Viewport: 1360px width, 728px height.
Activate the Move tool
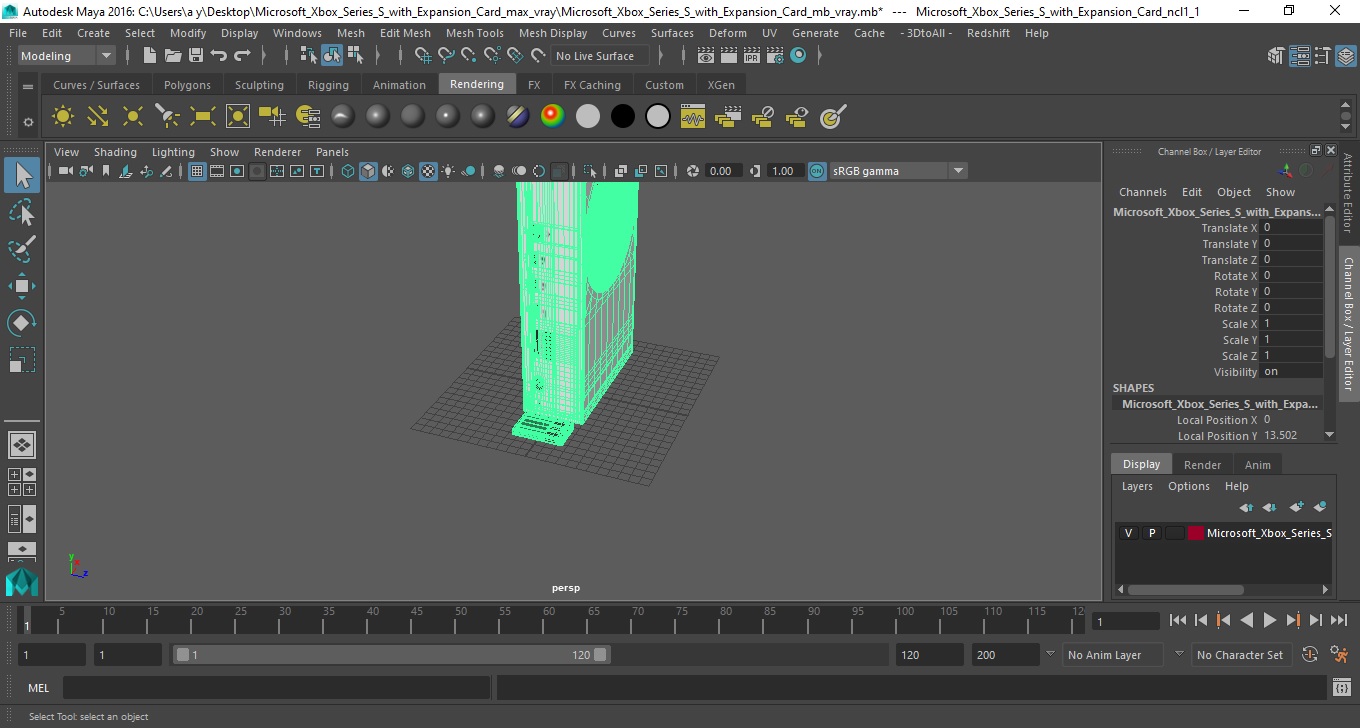(22, 286)
